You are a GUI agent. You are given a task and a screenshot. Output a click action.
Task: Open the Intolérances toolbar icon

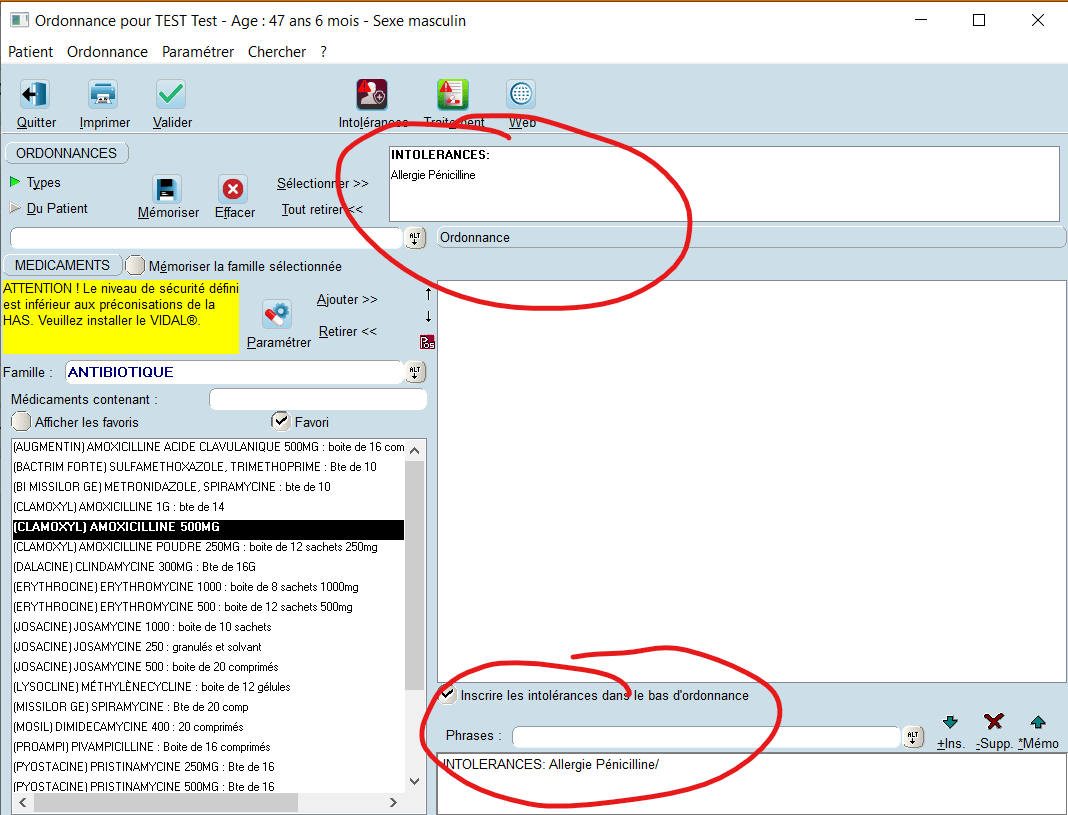[372, 95]
